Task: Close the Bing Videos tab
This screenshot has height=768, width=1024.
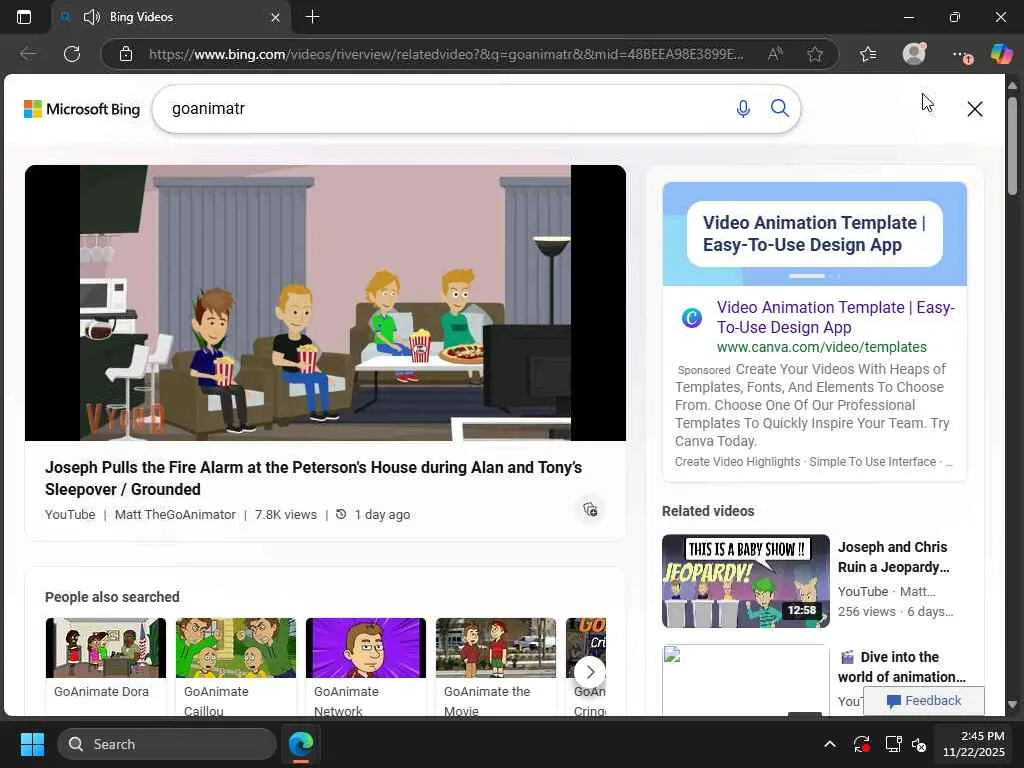Action: click(276, 18)
